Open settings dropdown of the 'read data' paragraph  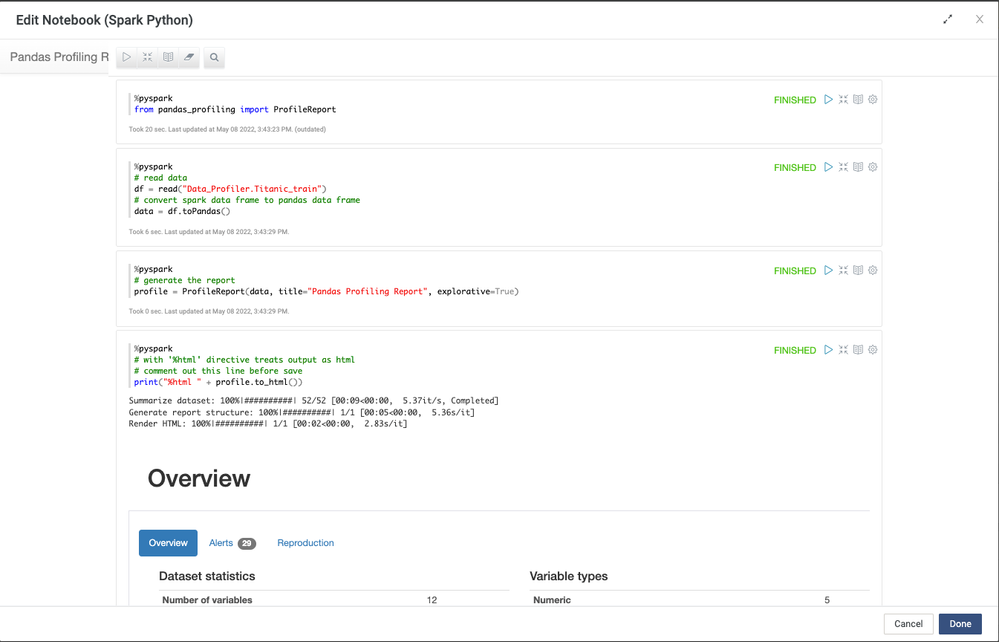(x=873, y=168)
